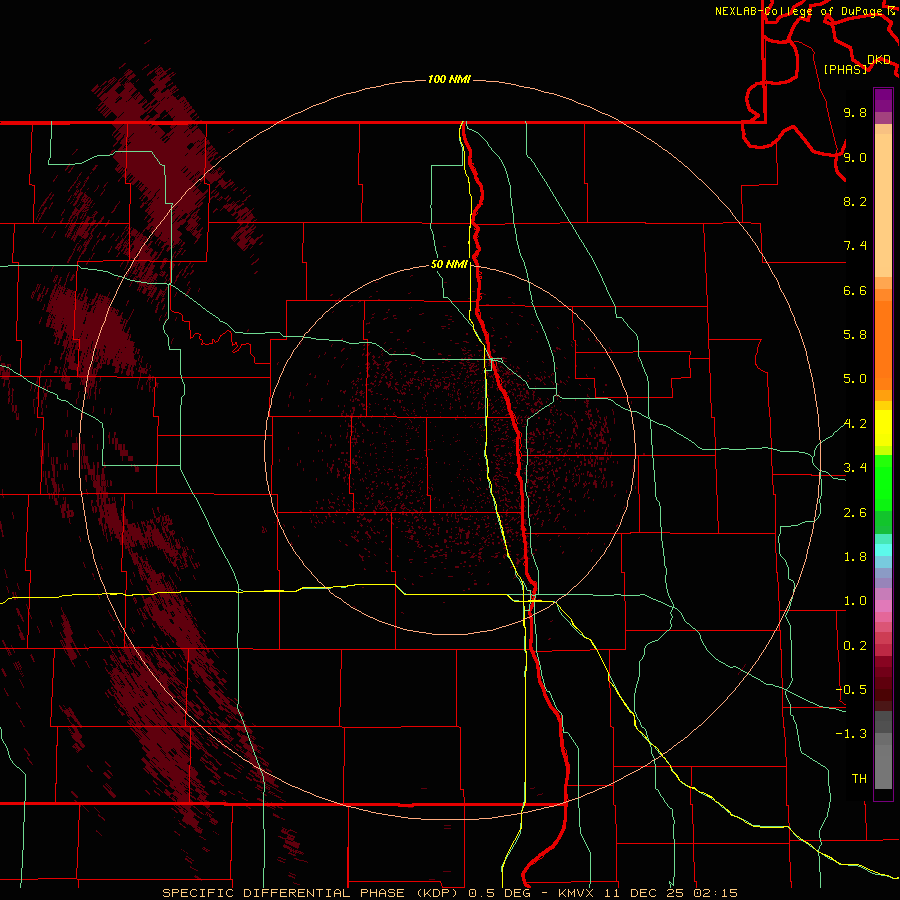Click the 8.2 scale label

pos(855,201)
